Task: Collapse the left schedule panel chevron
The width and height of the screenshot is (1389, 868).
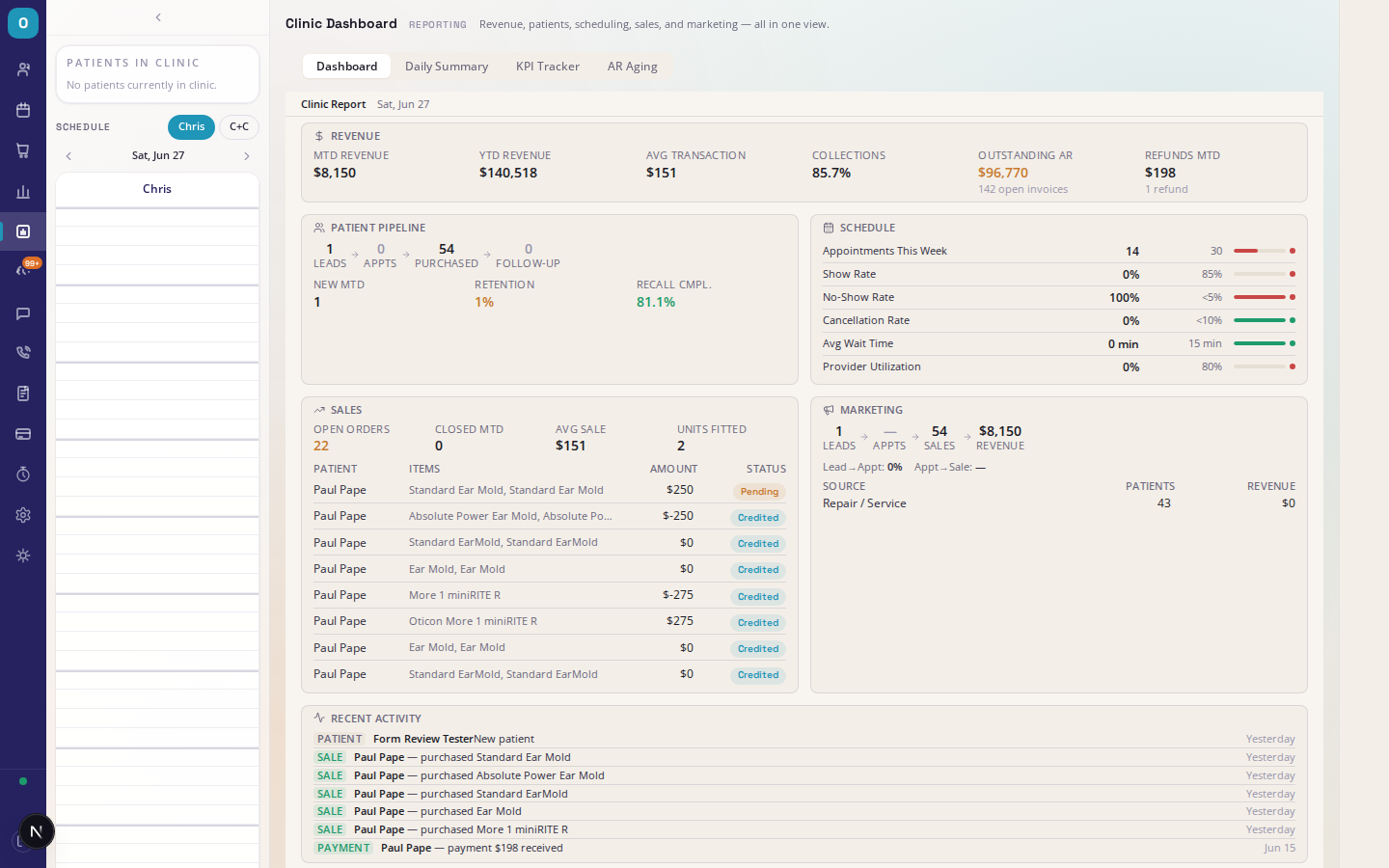Action: (x=158, y=17)
